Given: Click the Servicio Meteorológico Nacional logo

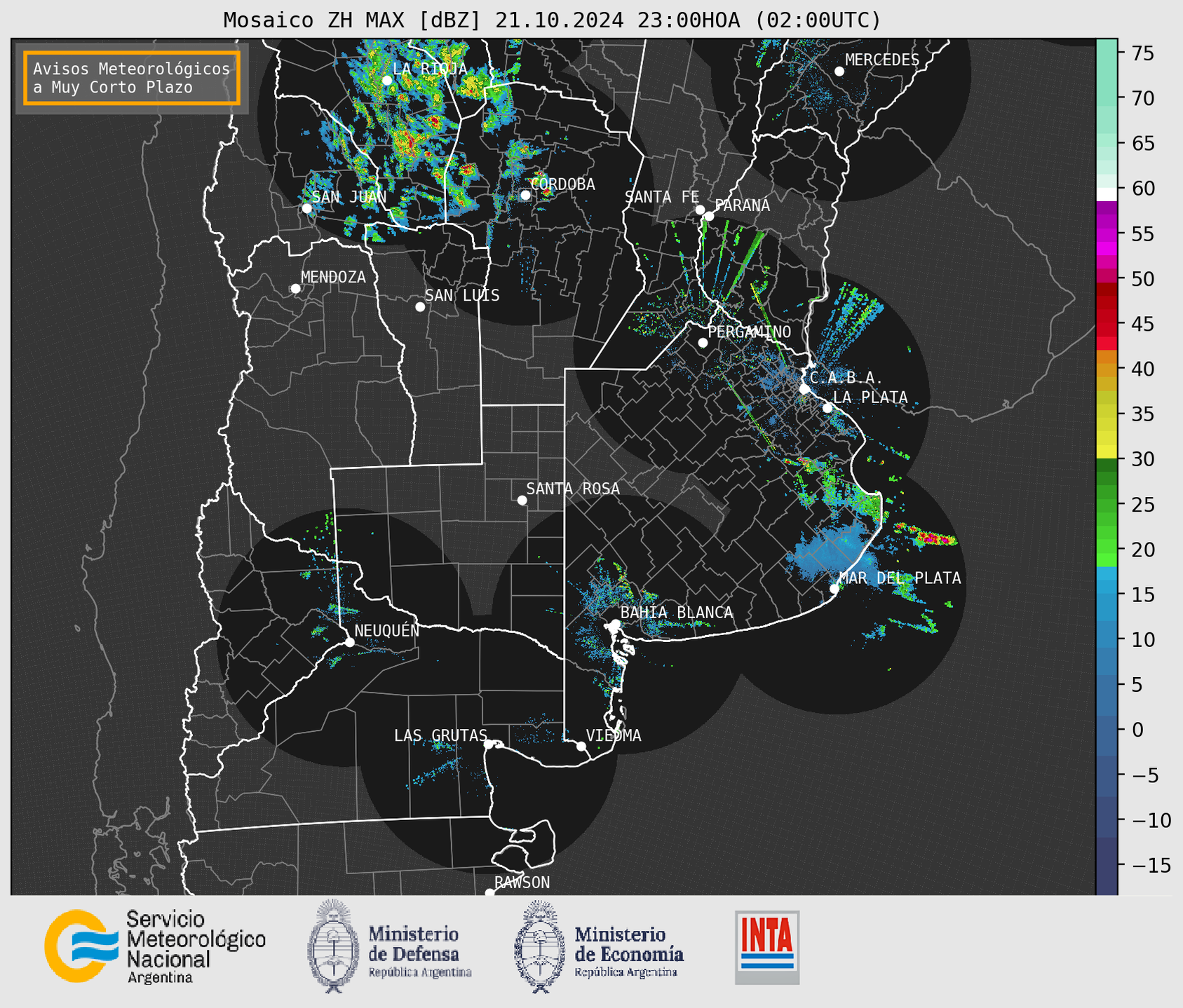Looking at the screenshot, I should pos(155,946).
